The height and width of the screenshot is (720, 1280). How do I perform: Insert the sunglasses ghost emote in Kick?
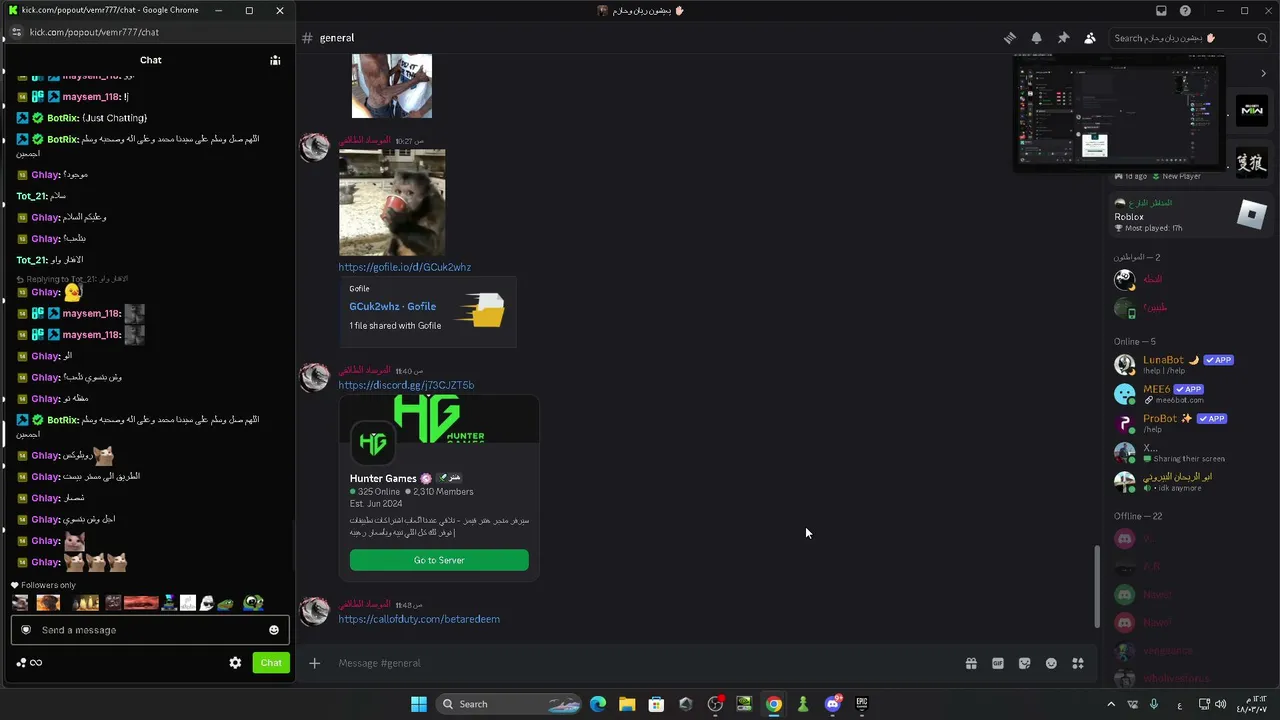(207, 603)
